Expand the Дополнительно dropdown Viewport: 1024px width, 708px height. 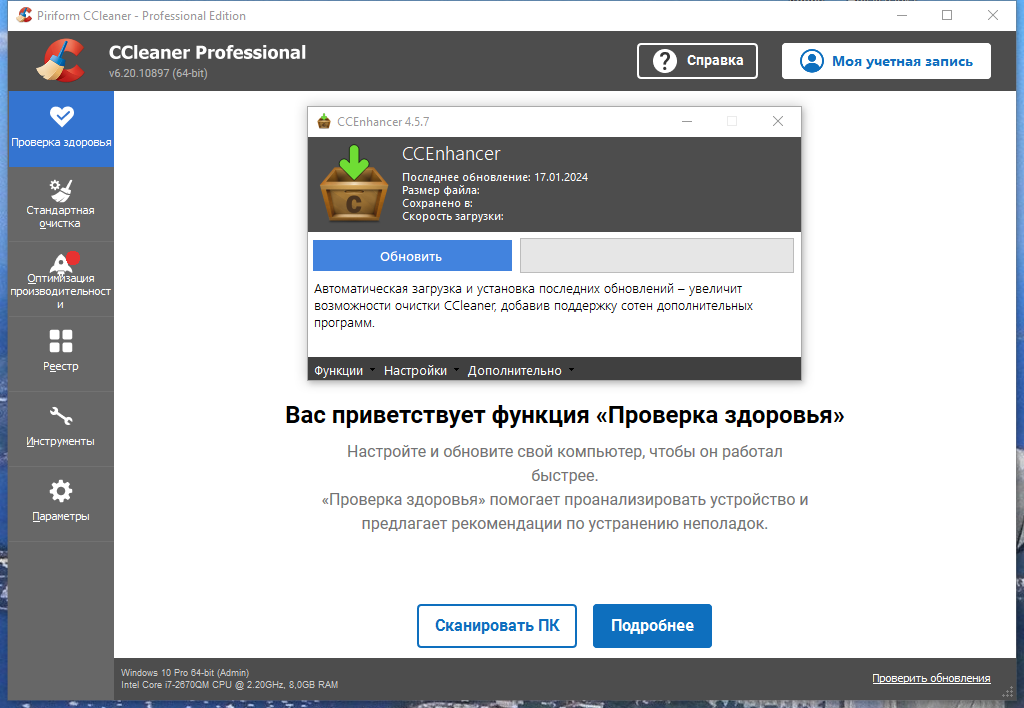tap(518, 370)
